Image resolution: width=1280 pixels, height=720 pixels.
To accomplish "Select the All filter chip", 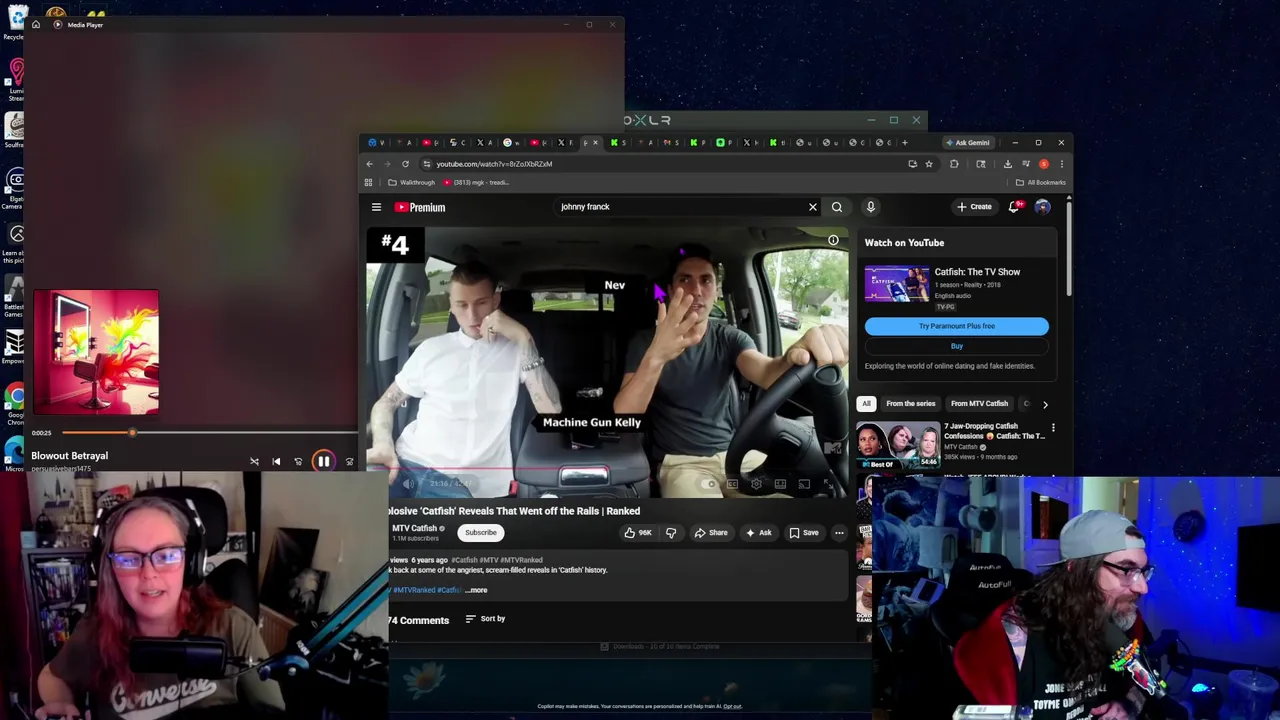I will tap(866, 404).
